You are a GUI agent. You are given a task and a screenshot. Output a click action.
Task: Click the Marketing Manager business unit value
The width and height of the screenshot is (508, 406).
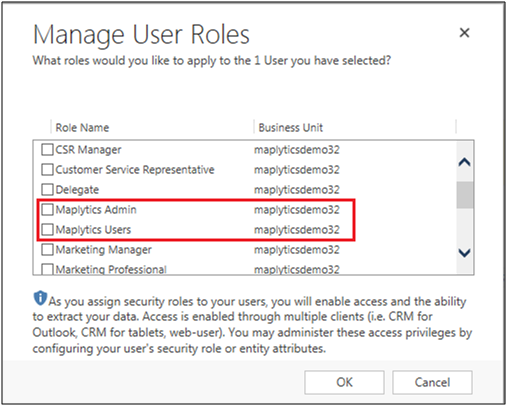pos(297,250)
